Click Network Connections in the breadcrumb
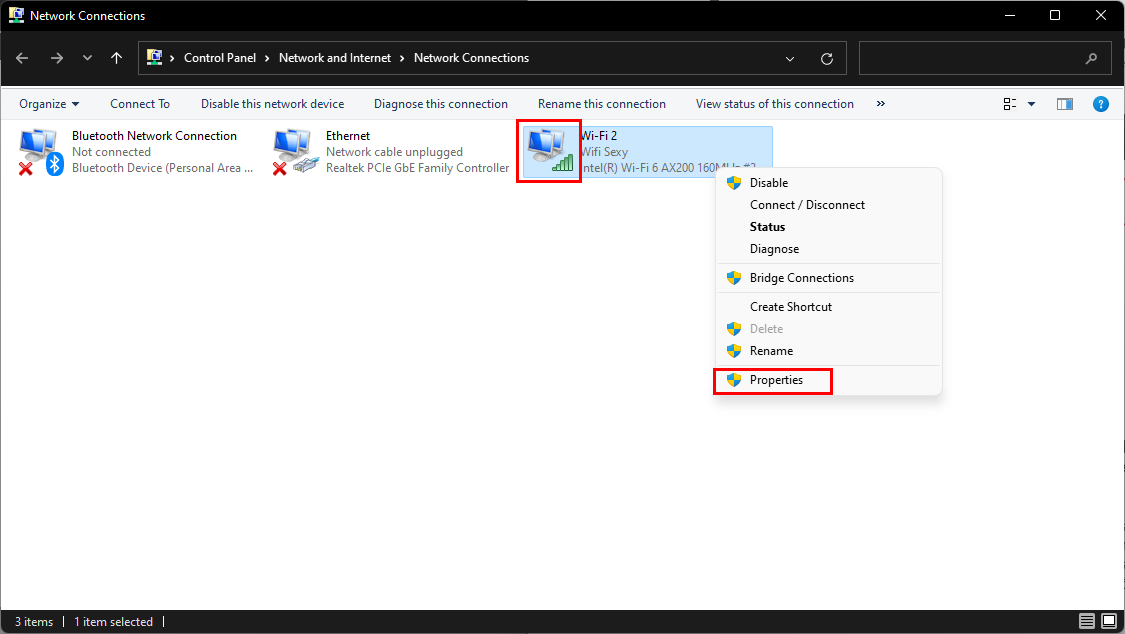The height and width of the screenshot is (634, 1125). click(471, 58)
